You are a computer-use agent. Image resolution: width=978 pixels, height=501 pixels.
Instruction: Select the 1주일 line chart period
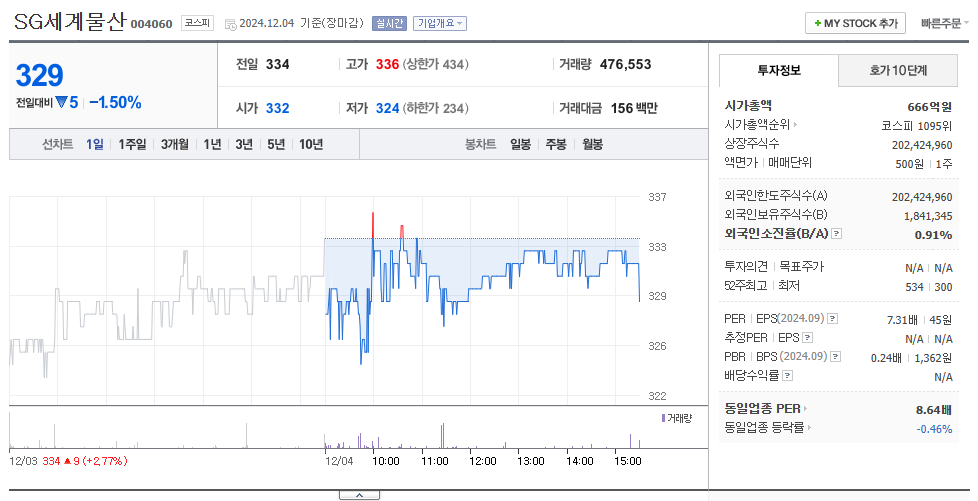pyautogui.click(x=132, y=144)
